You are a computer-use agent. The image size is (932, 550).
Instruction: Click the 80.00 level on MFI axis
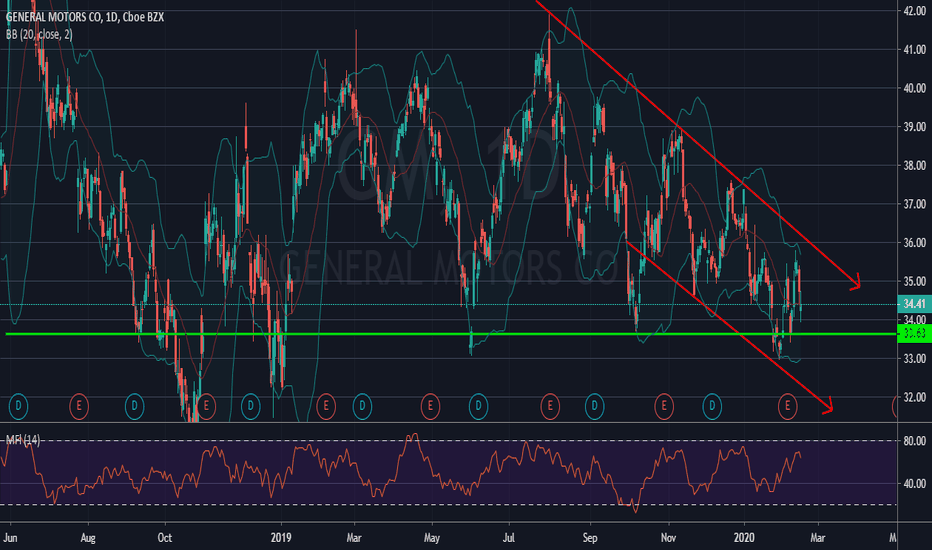point(914,441)
